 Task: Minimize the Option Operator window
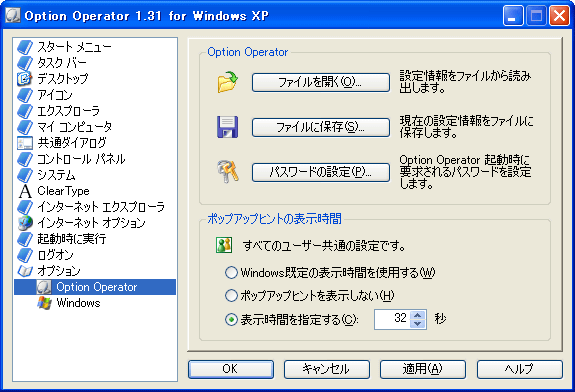point(513,16)
